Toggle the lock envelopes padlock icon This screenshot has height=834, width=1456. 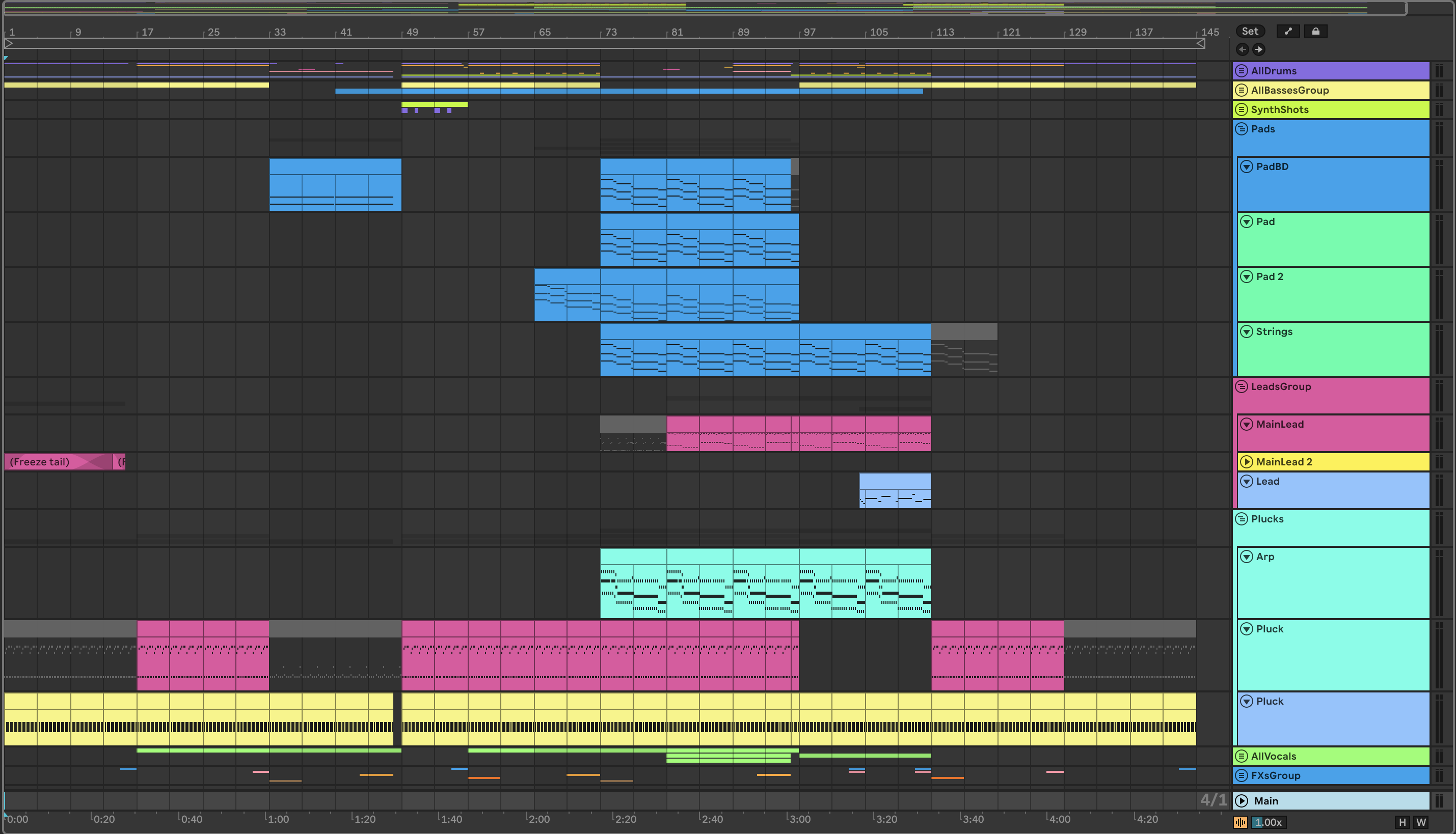click(x=1315, y=32)
